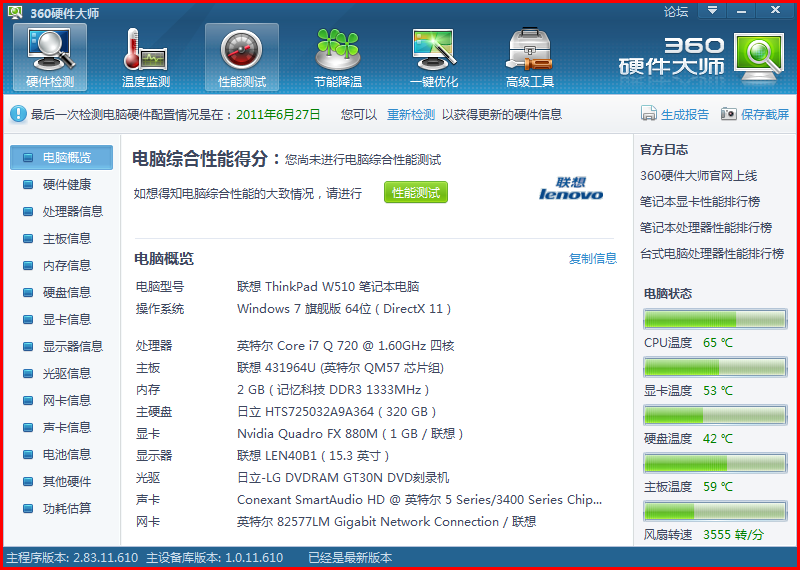Open the 节能降温 energy saving tool
This screenshot has height=570, width=800.
338,57
